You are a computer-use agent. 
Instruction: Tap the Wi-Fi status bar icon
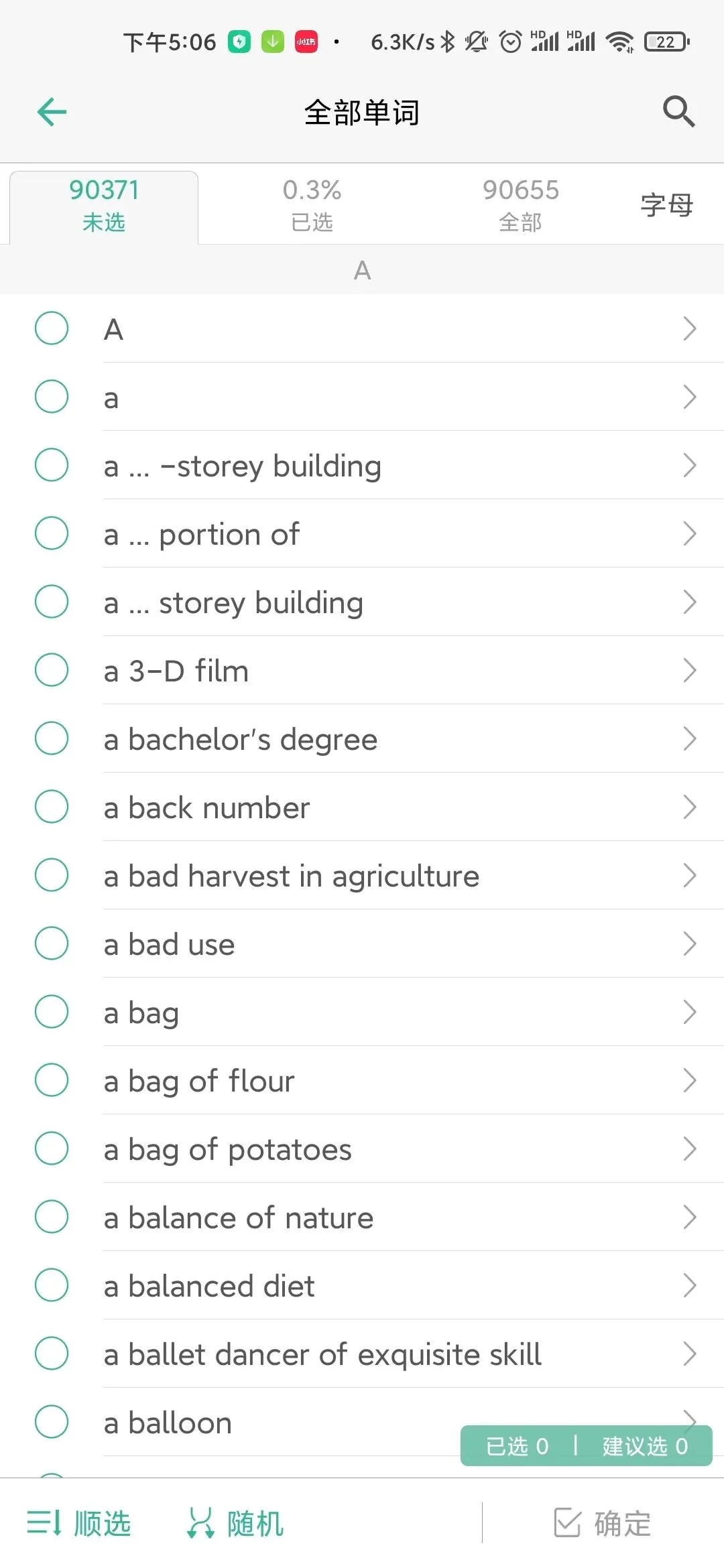tap(619, 42)
